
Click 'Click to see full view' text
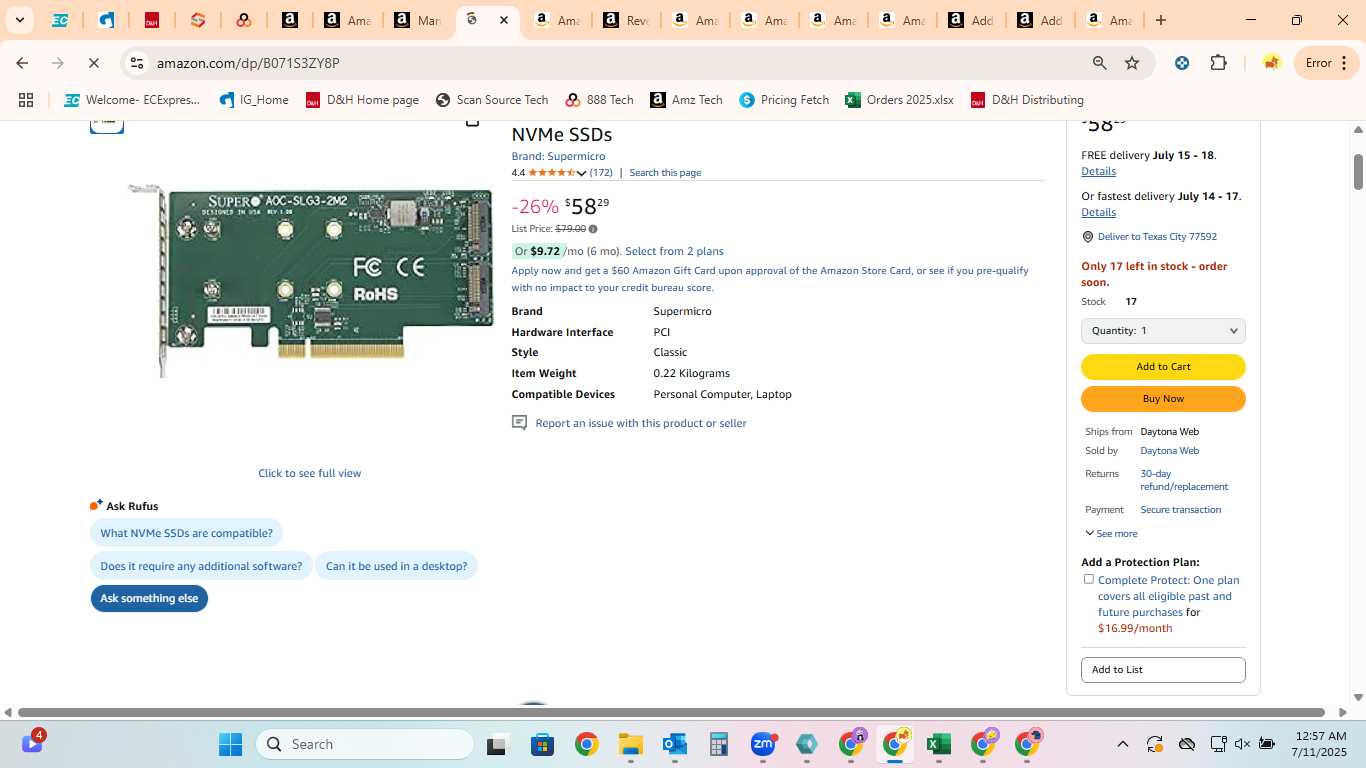(x=310, y=473)
